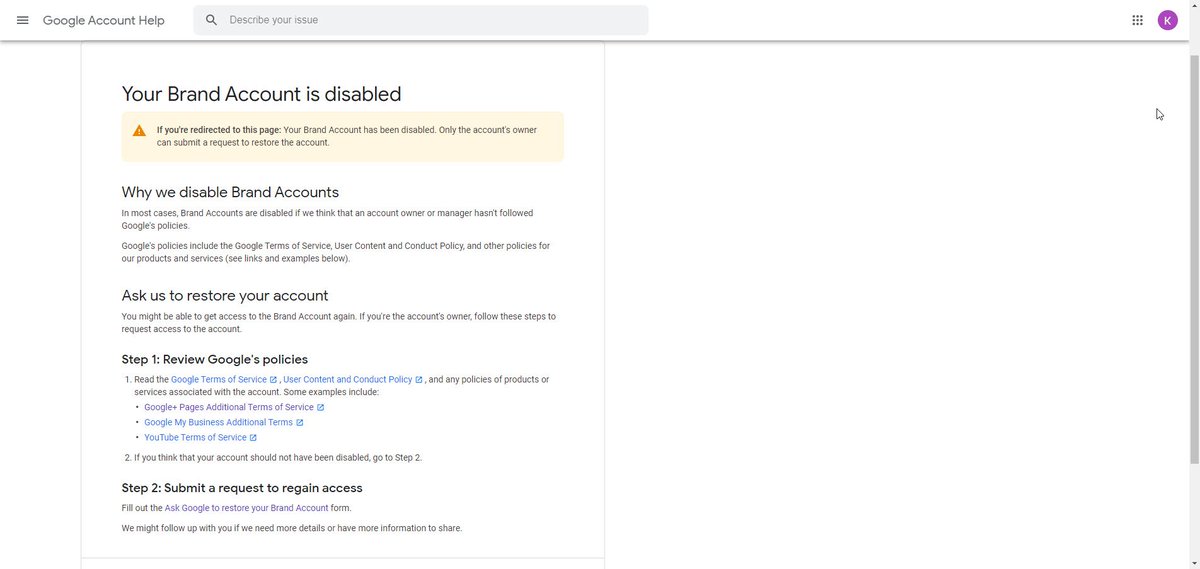Open the YouTube Terms of Service link
Viewport: 1200px width, 569px height.
[195, 438]
